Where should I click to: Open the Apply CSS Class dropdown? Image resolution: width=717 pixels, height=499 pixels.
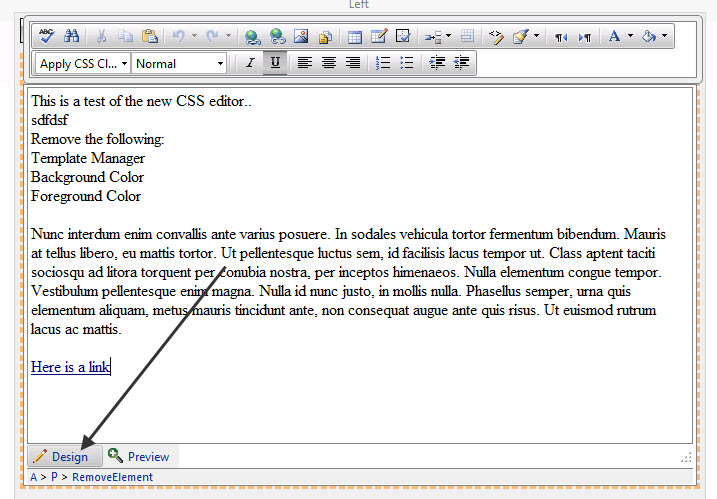(83, 64)
